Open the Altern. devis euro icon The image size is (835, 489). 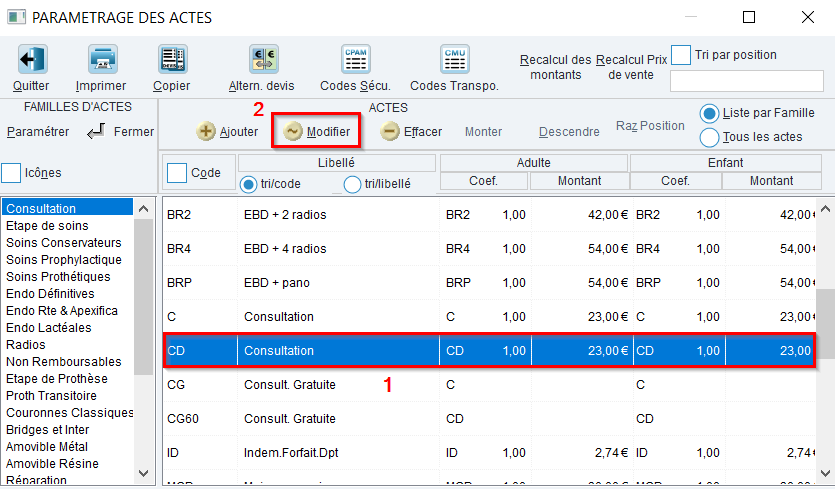[264, 59]
